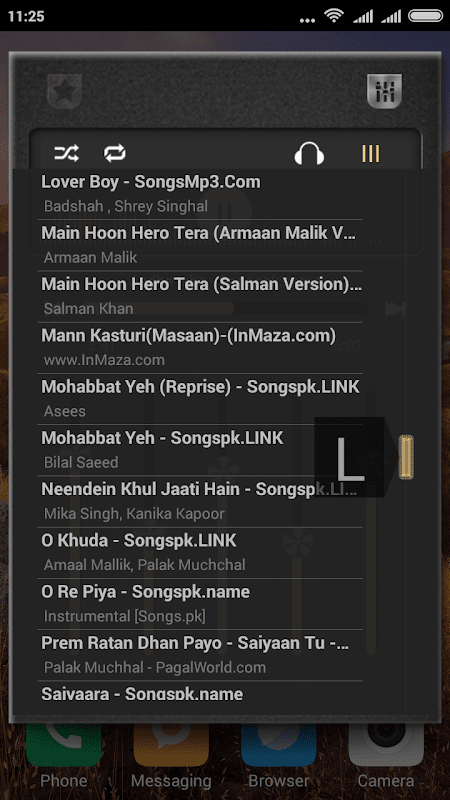Play Prem Ratan Dhan Payo song
The height and width of the screenshot is (800, 450).
(x=200, y=655)
